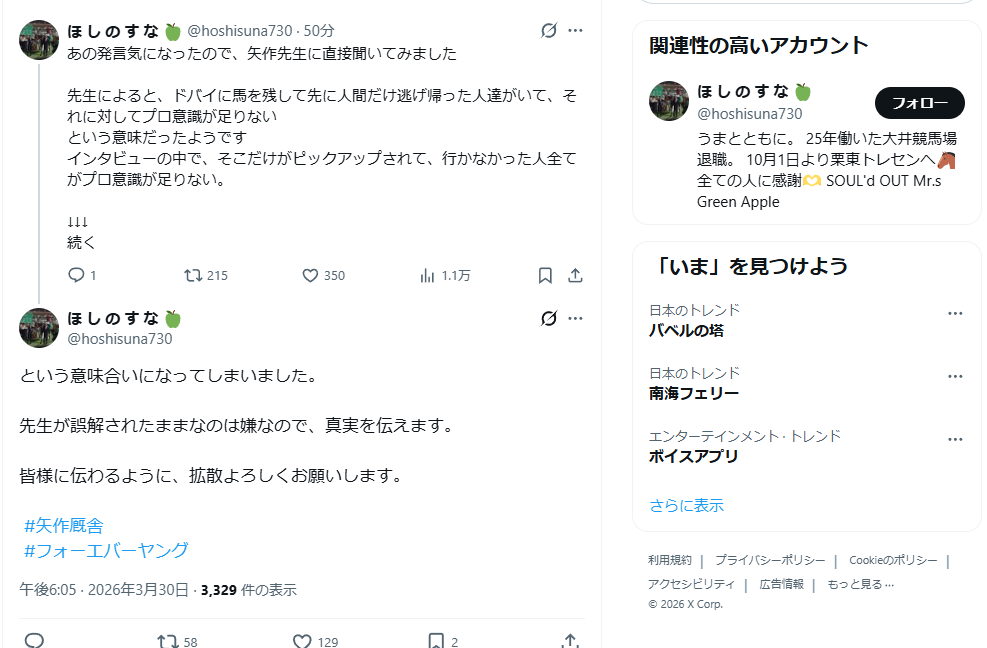Open the #フォーエバーヤング hashtag
Image resolution: width=987 pixels, height=648 pixels.
coord(106,550)
